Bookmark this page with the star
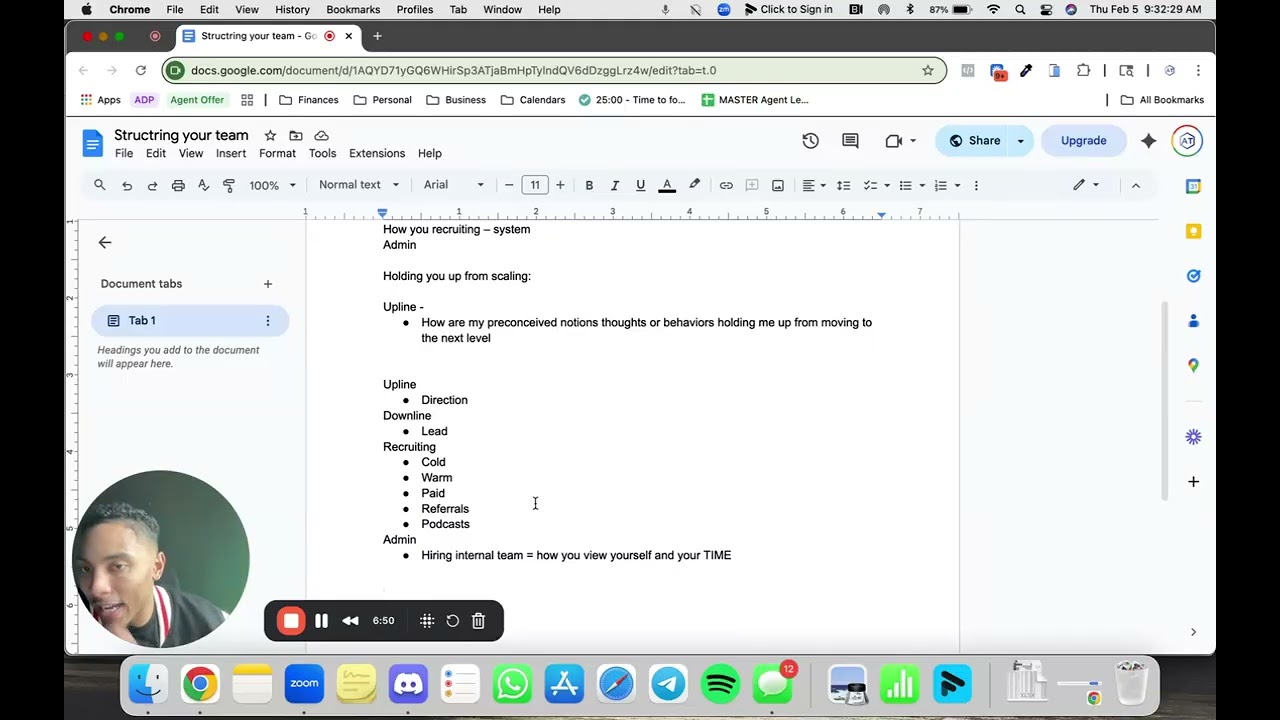The image size is (1280, 720). point(928,70)
